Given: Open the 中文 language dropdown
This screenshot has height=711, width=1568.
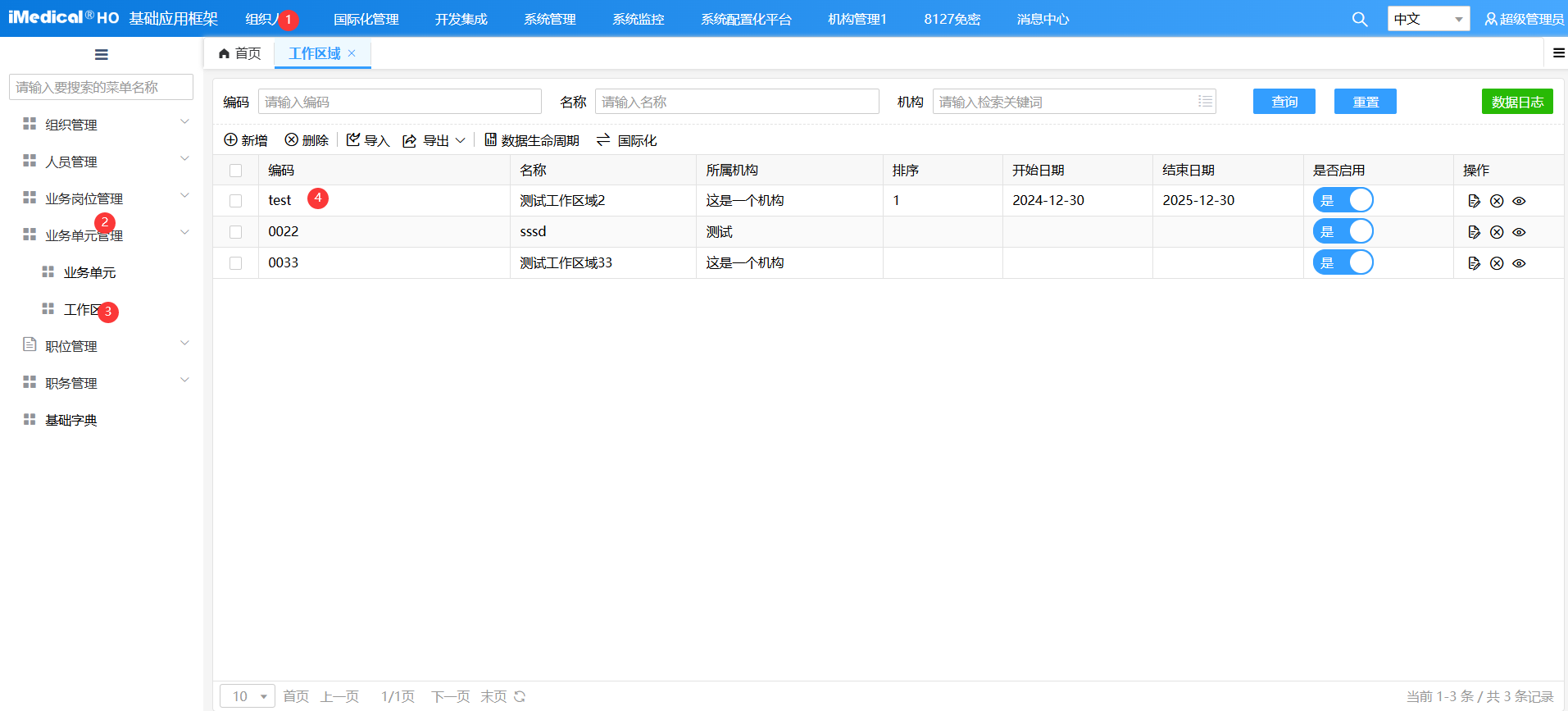Looking at the screenshot, I should pos(1428,19).
